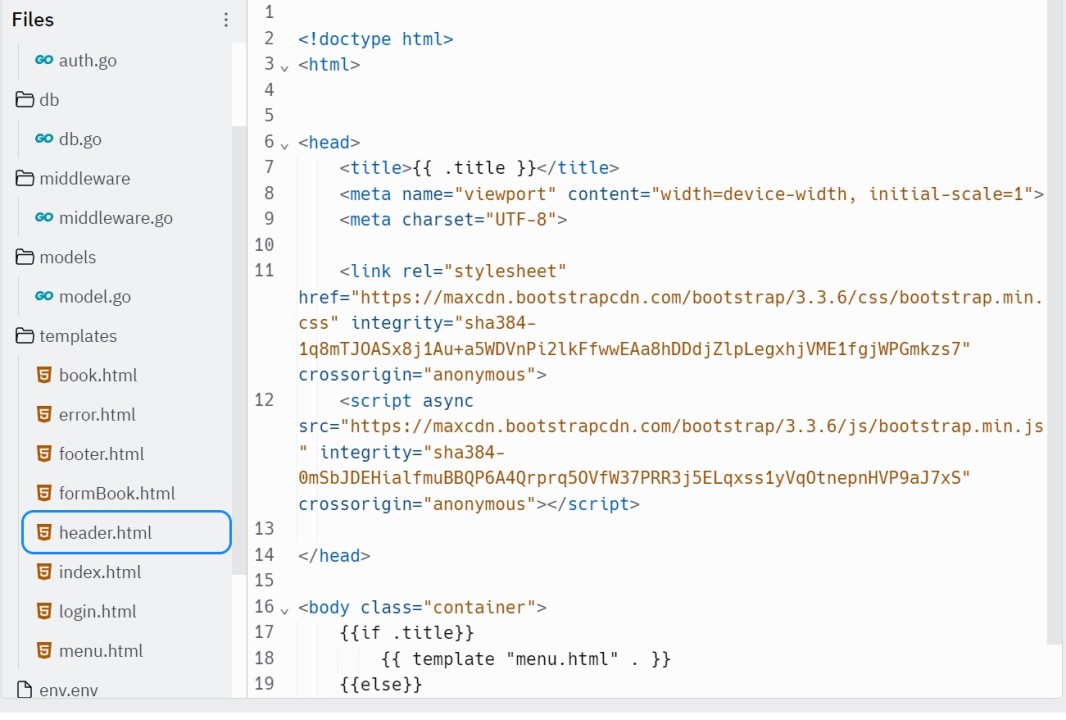Screen dimensions: 1066x720
Task: Click the HTML5 icon beside formBook.html
Action: click(x=44, y=493)
